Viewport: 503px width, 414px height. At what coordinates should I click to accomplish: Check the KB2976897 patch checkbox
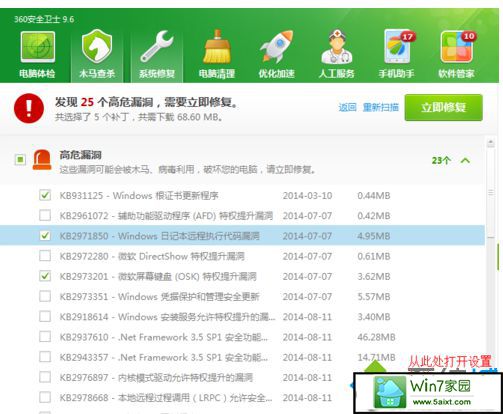coord(45,377)
